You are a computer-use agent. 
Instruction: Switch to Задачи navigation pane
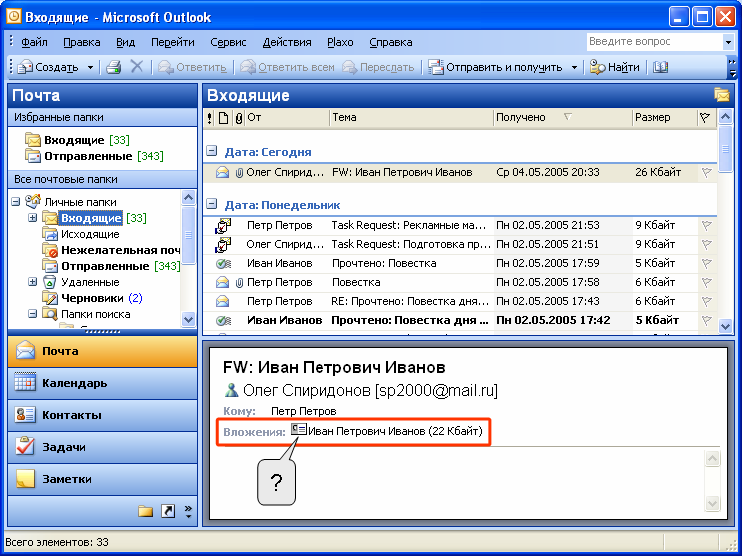102,447
